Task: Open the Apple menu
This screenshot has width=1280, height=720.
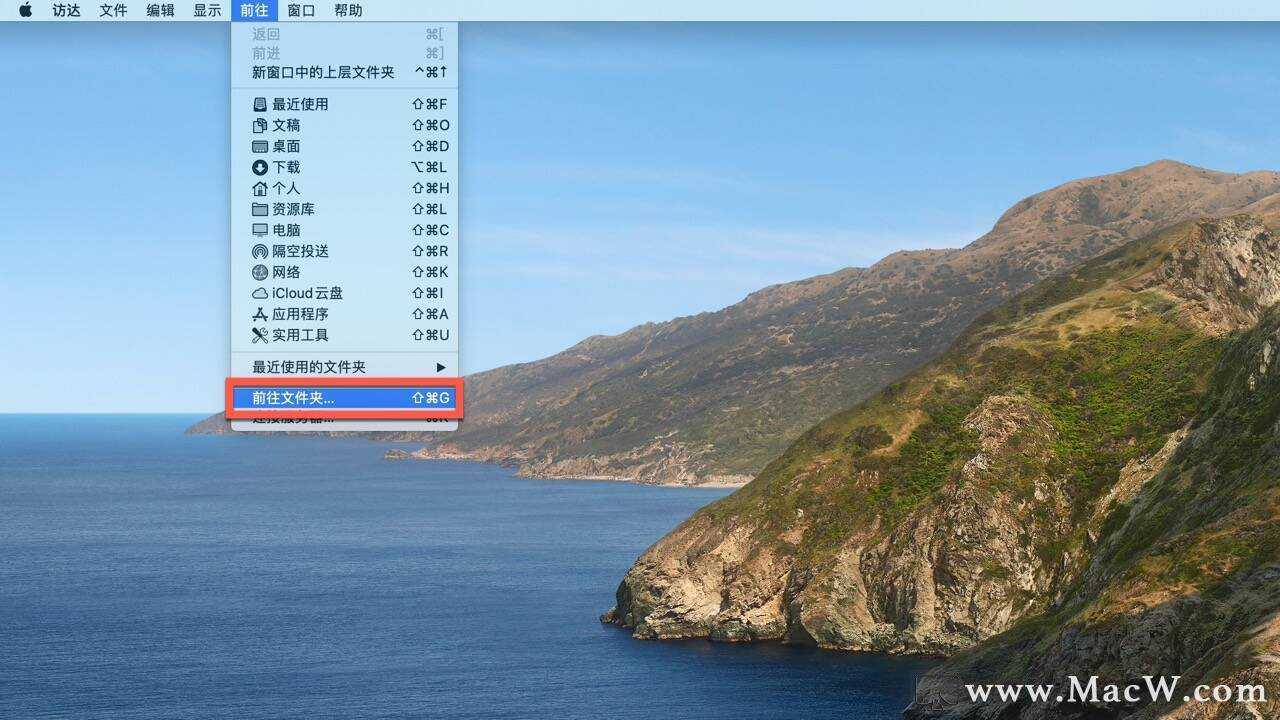Action: (25, 10)
